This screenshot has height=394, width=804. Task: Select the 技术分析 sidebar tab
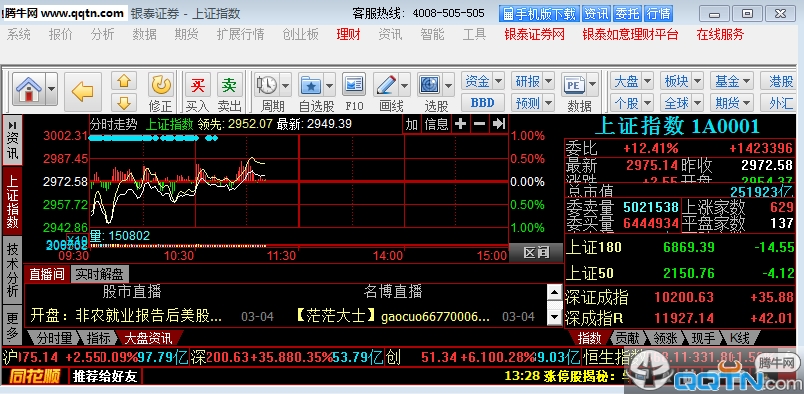pyautogui.click(x=12, y=270)
